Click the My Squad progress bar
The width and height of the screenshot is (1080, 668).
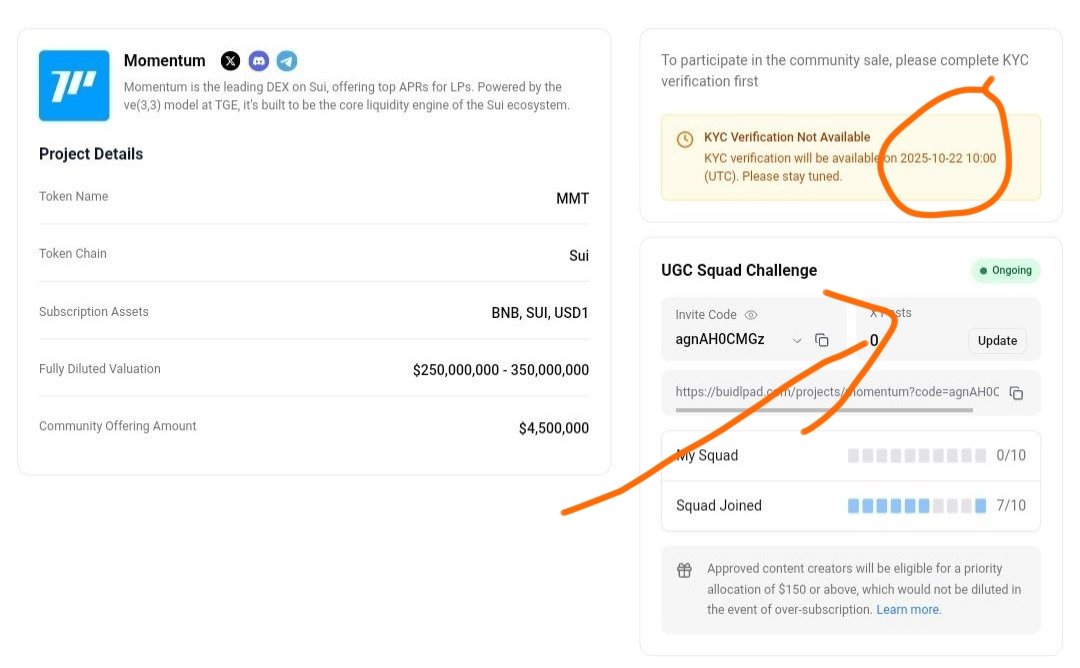pyautogui.click(x=917, y=455)
